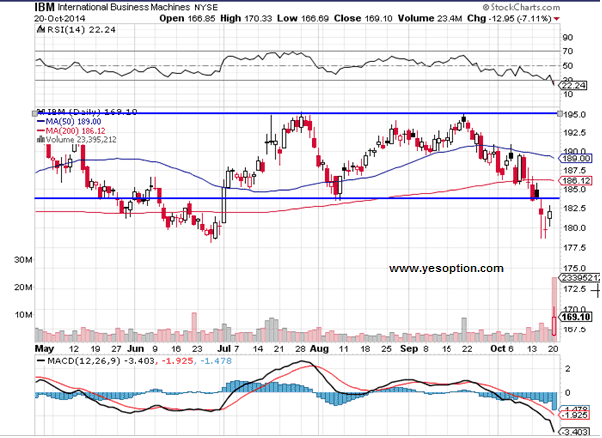Click the www.yesoption.com link text

point(445,268)
